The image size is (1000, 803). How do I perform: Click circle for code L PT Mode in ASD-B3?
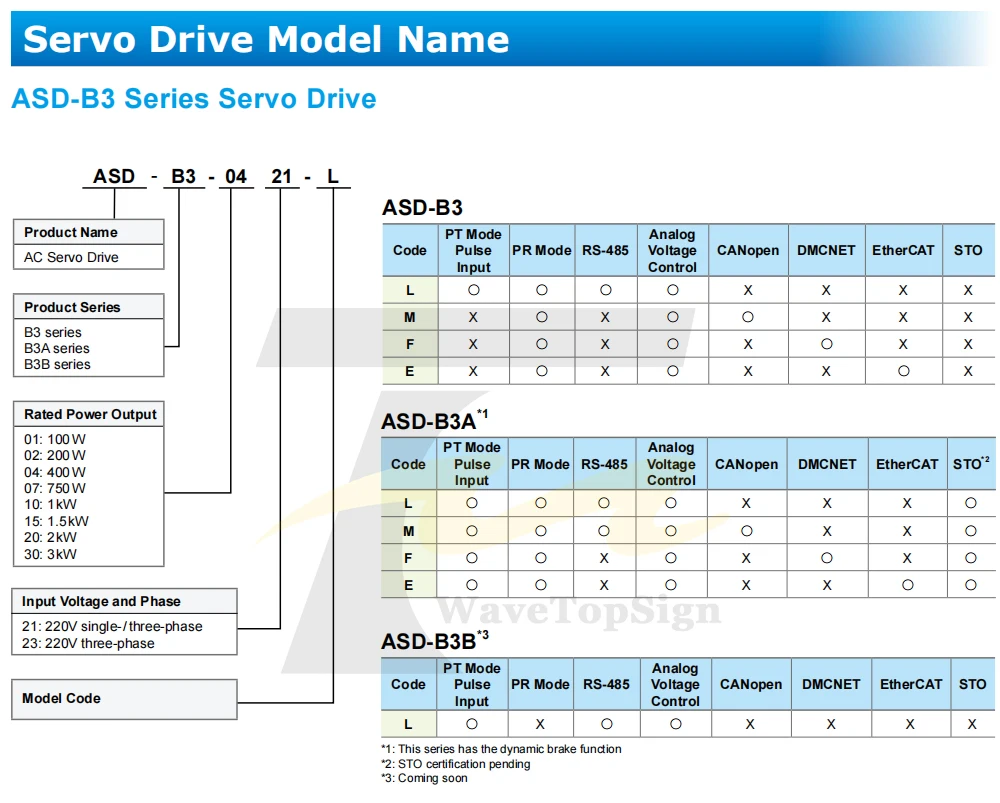pos(473,290)
